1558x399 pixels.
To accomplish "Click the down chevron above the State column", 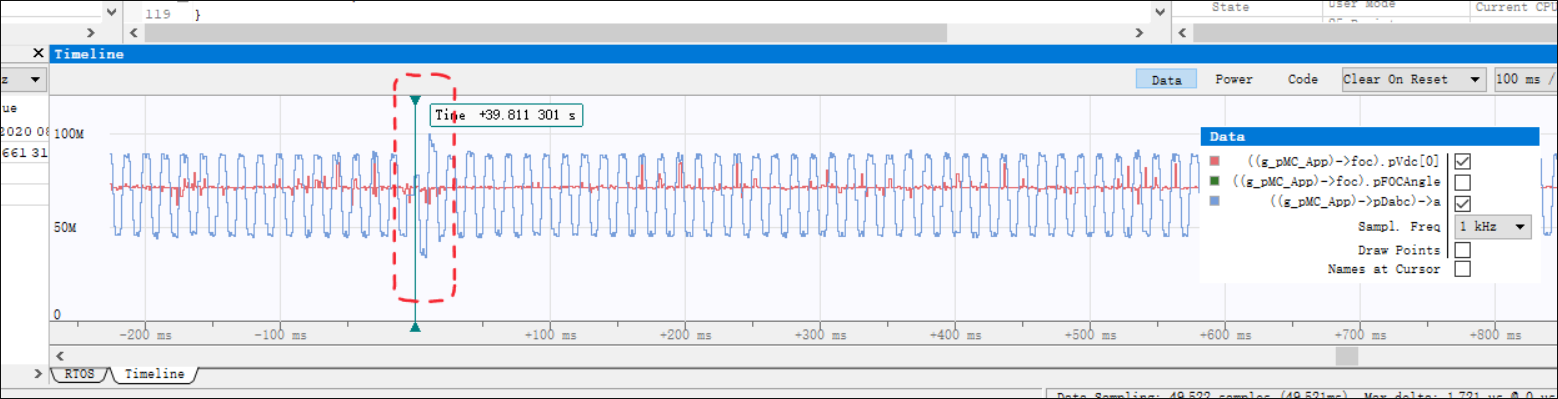I will [x=1160, y=12].
